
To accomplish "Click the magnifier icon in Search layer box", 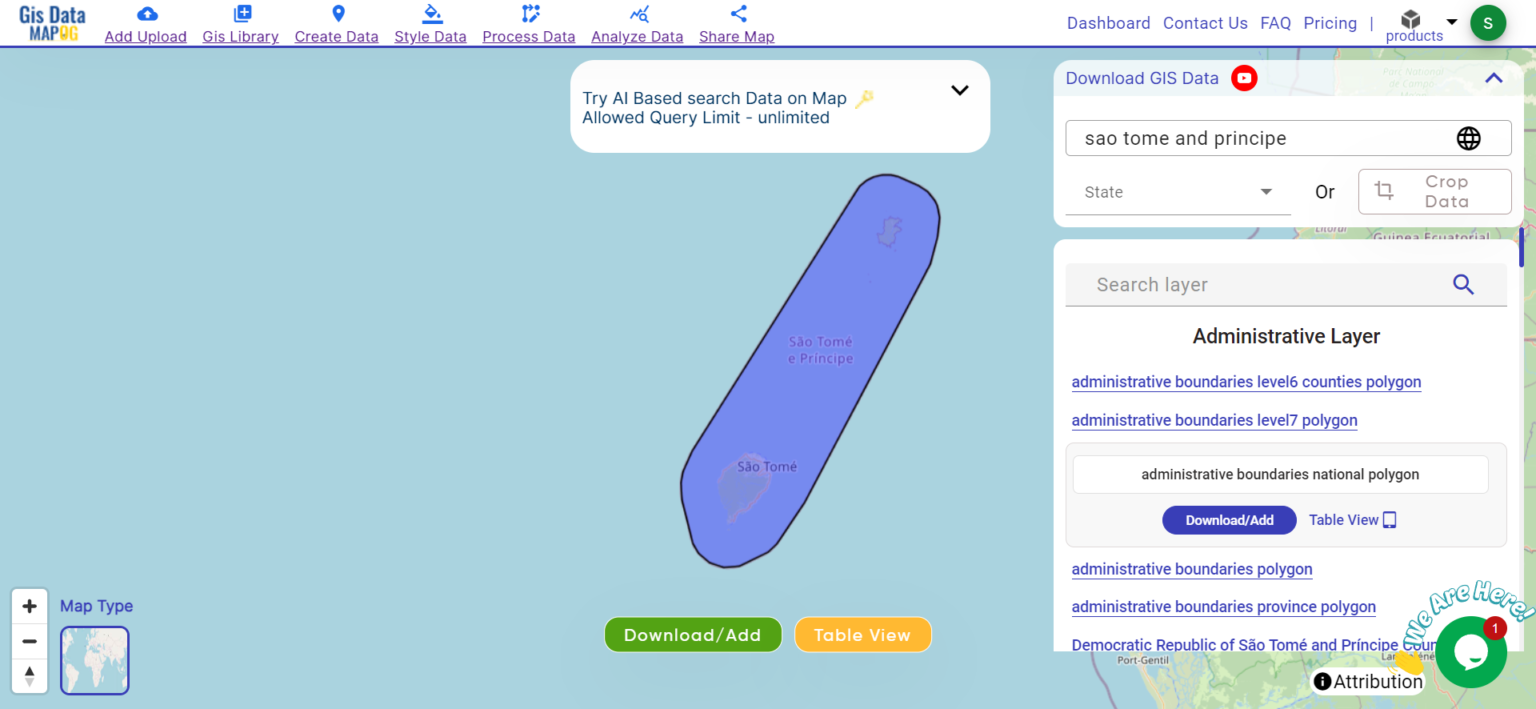I will [1463, 285].
